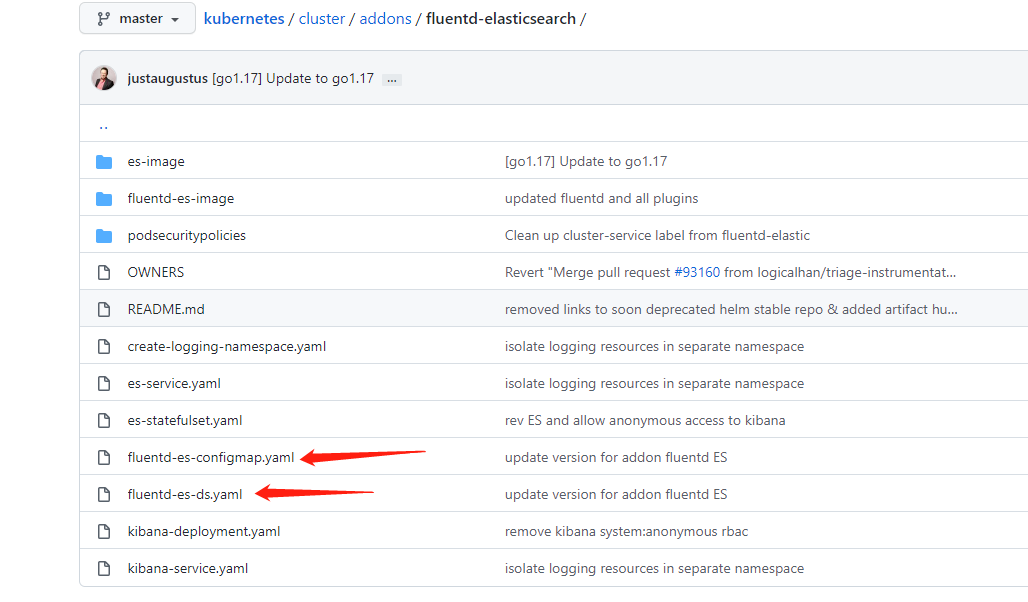The image size is (1028, 602).
Task: Open commit 'Clean up cluster-service label from fluentd-elastic'
Action: pyautogui.click(x=657, y=235)
